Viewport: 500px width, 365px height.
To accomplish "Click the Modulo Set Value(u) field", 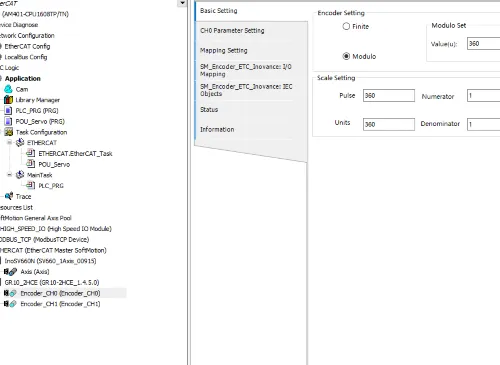I will coord(483,44).
